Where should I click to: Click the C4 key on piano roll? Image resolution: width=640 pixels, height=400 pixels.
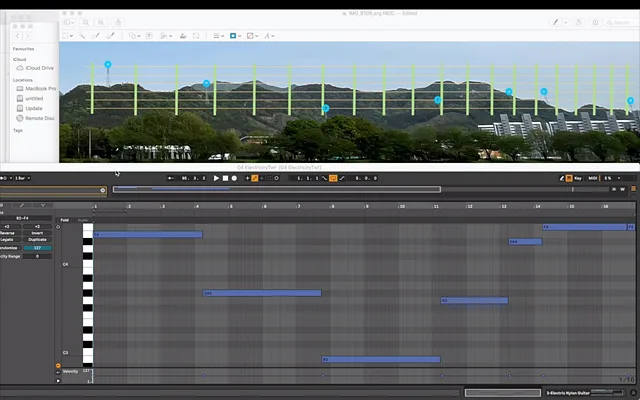pos(87,264)
